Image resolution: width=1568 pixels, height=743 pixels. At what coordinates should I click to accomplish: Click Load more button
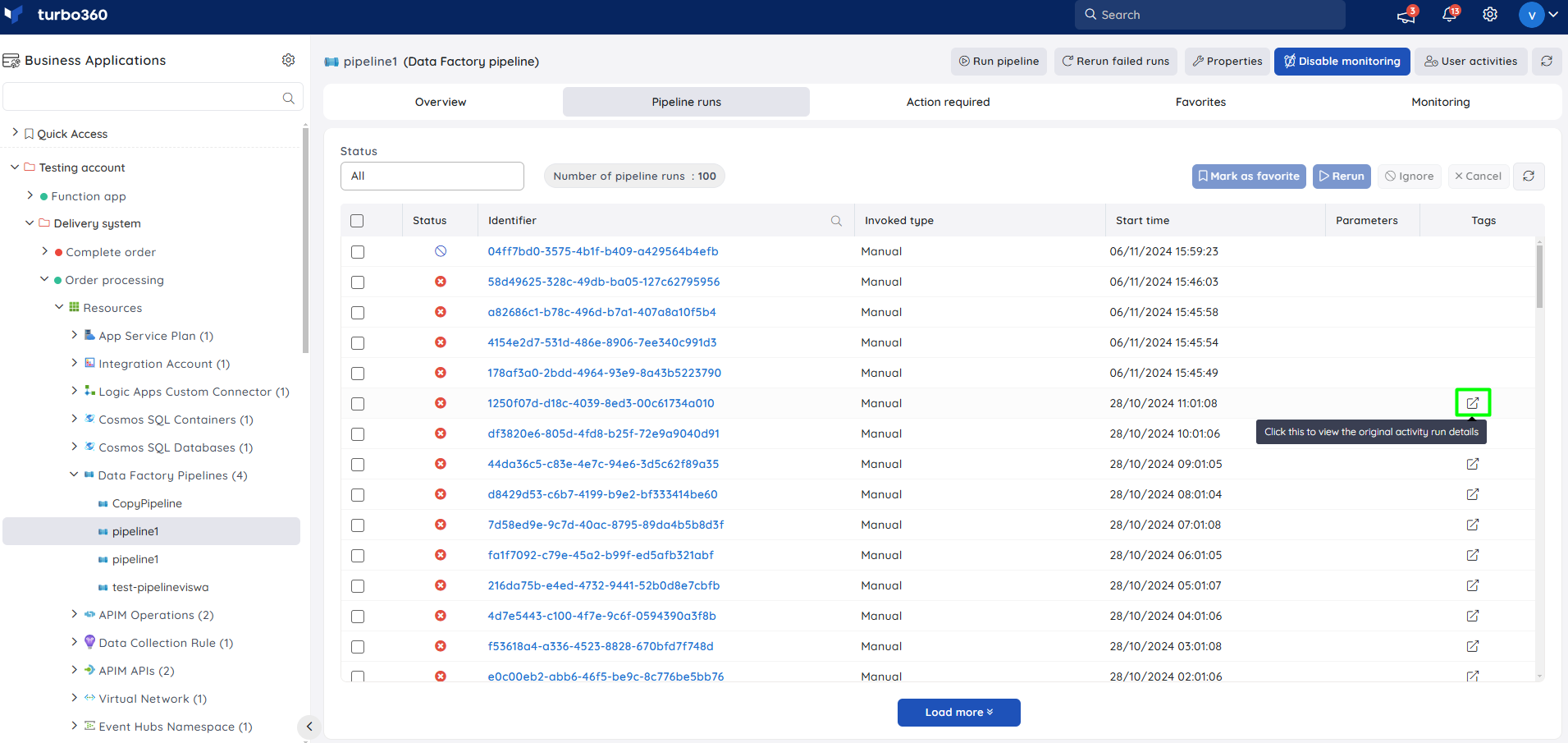[959, 713]
